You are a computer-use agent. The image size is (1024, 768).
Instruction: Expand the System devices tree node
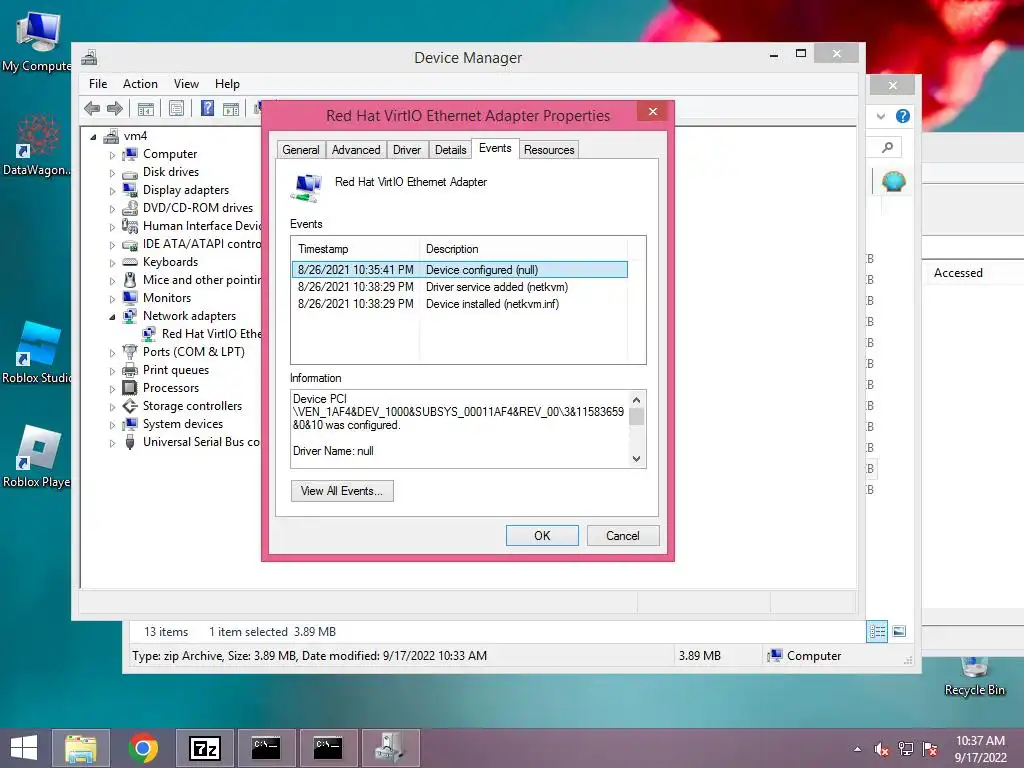112,424
